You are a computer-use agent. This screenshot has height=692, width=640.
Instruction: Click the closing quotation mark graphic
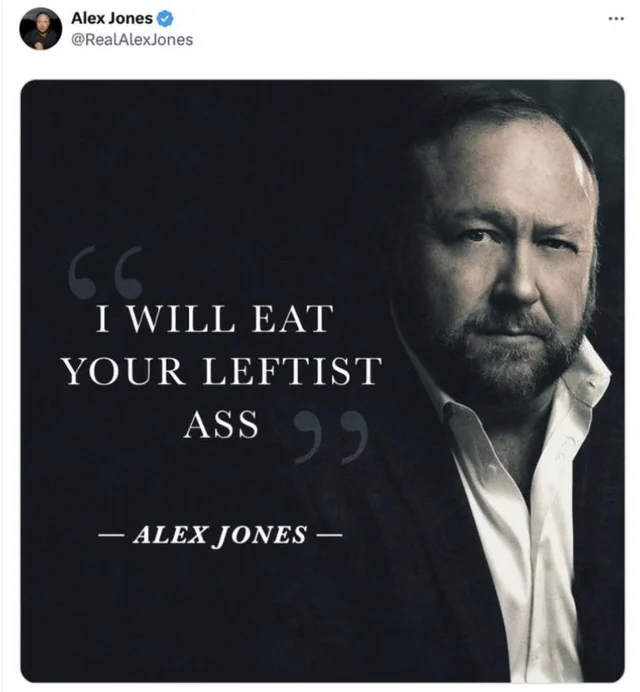coord(331,437)
